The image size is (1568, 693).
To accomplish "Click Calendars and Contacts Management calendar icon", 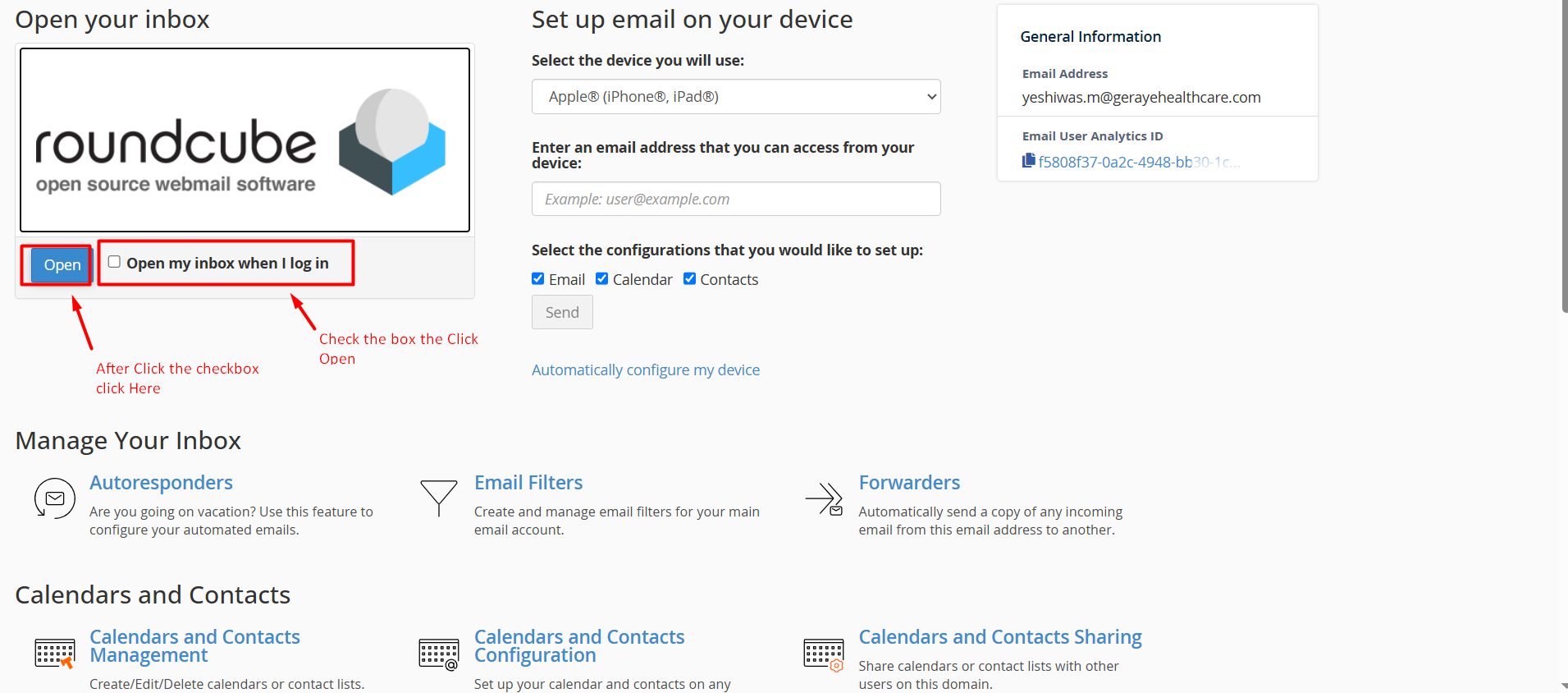I will click(55, 654).
